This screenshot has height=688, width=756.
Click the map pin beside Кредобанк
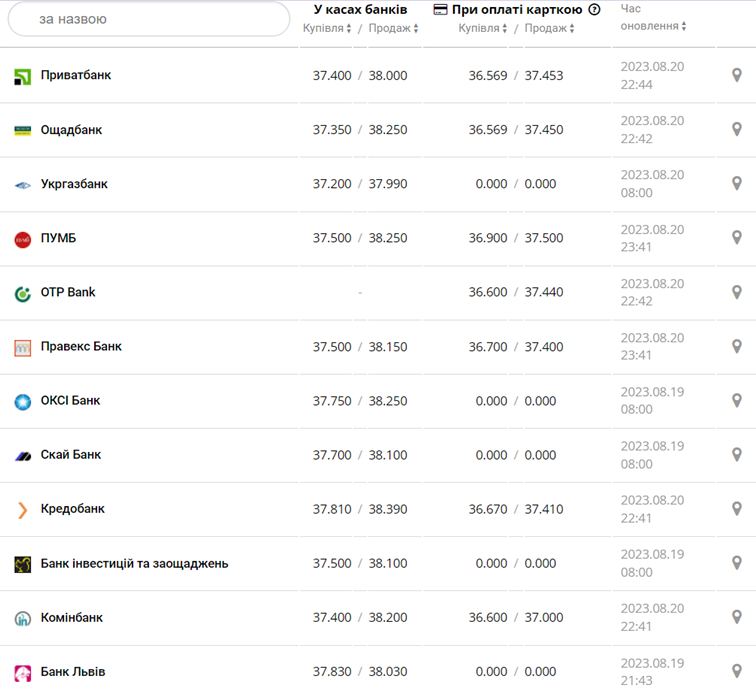pos(737,509)
